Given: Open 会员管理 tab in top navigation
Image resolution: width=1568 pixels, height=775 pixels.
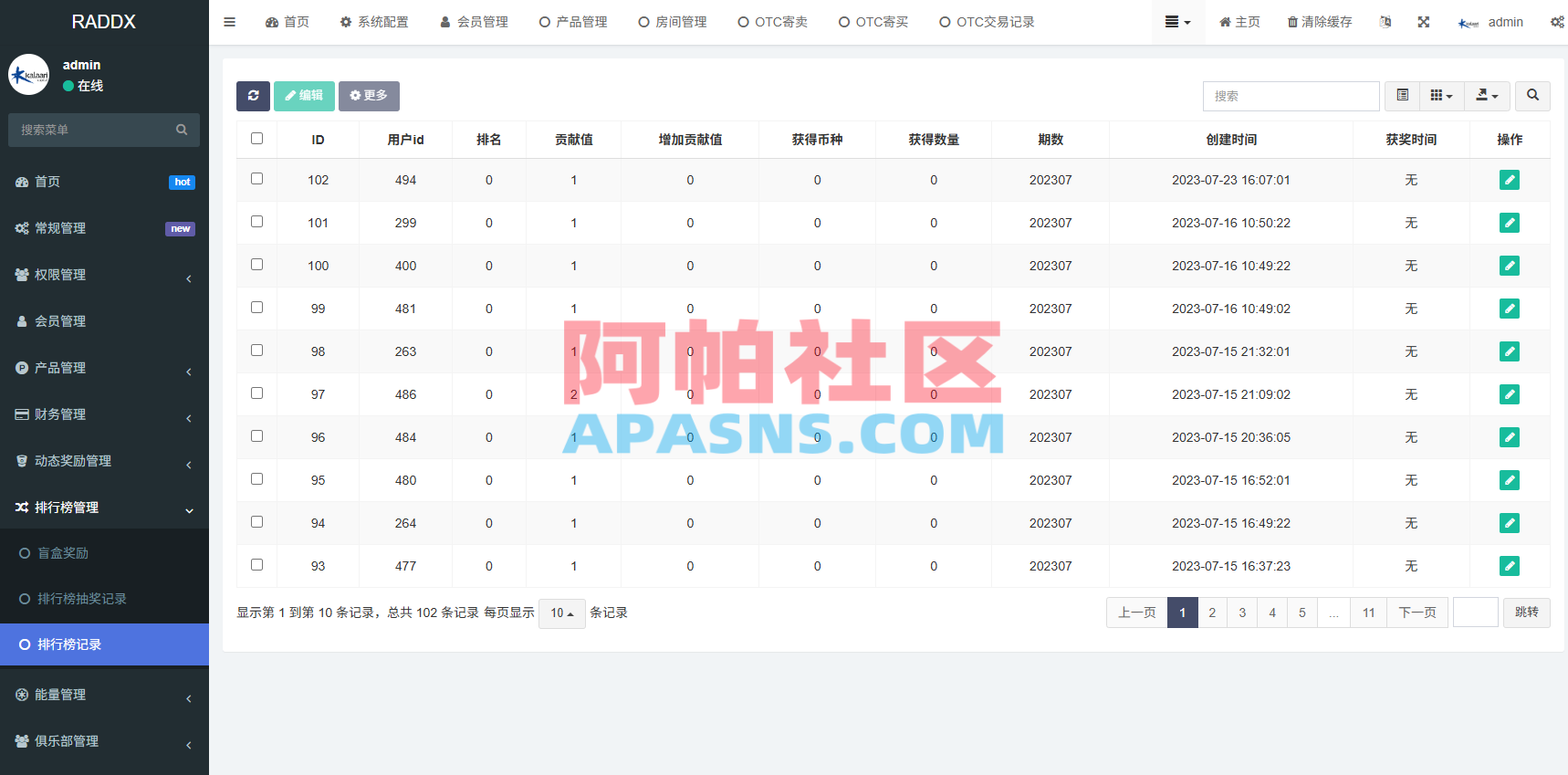Looking at the screenshot, I should point(474,22).
